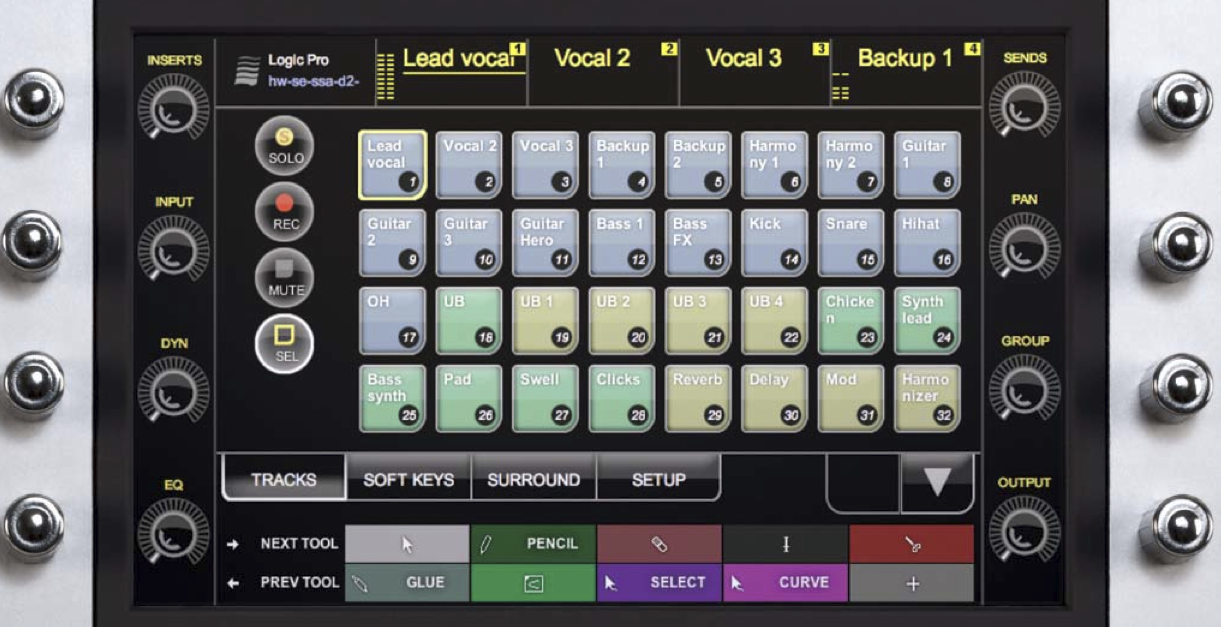
Task: Select track pad Kick
Action: pyautogui.click(x=775, y=243)
